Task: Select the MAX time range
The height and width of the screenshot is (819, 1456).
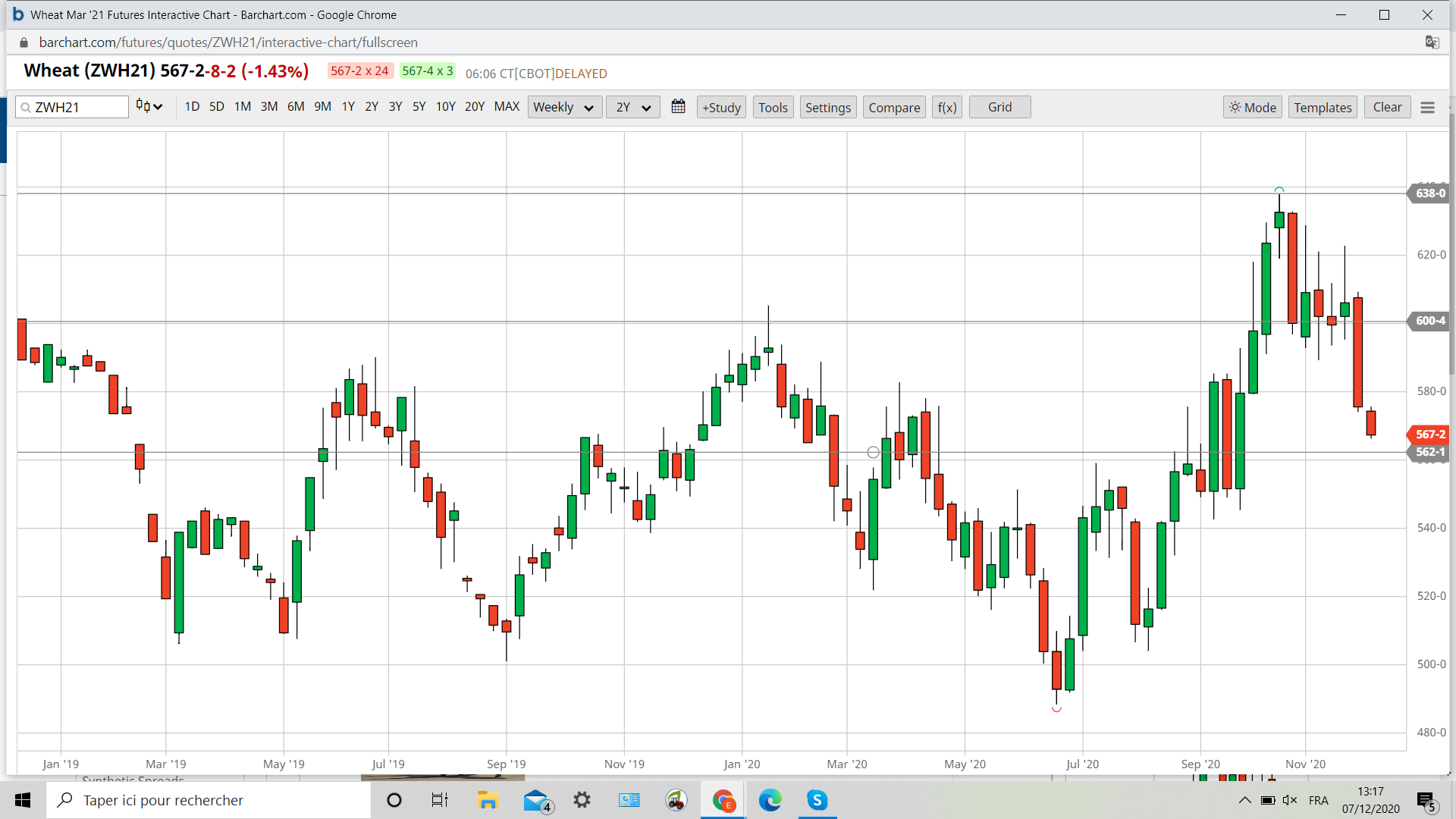Action: click(507, 107)
